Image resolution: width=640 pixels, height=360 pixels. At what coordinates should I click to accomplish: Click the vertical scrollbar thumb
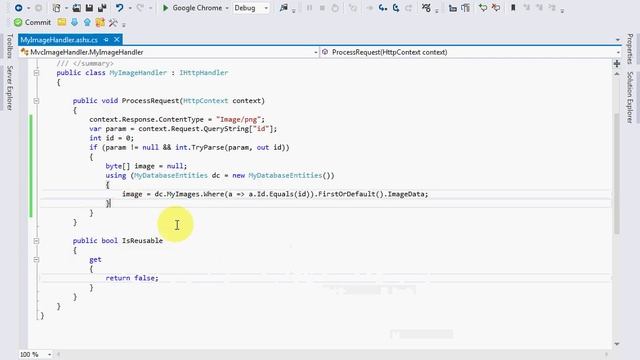pos(617,173)
